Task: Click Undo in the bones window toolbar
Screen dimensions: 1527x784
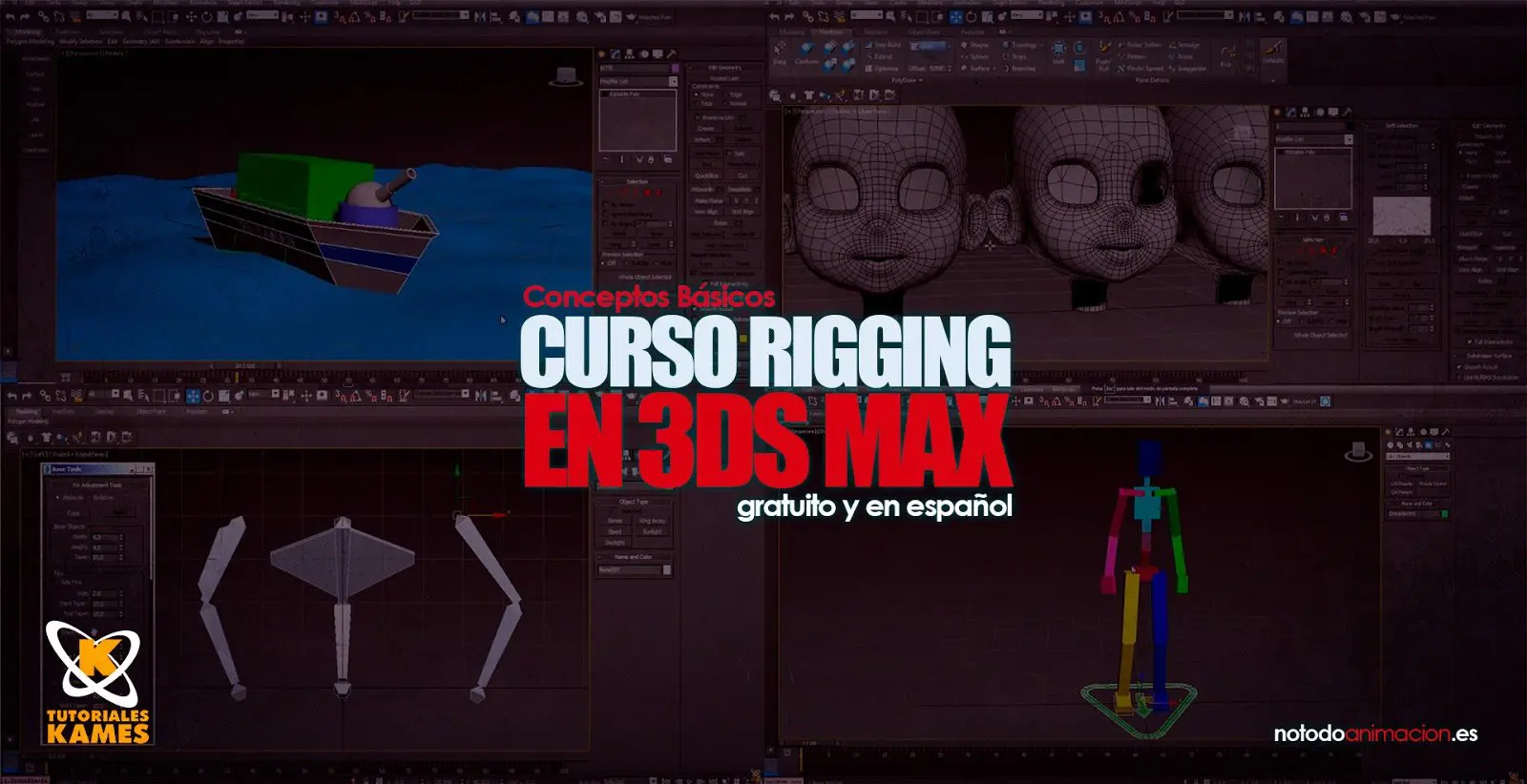Action: (11, 396)
